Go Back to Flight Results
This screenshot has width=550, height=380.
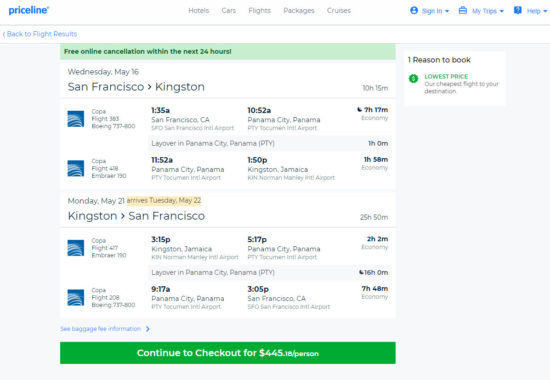[x=40, y=34]
